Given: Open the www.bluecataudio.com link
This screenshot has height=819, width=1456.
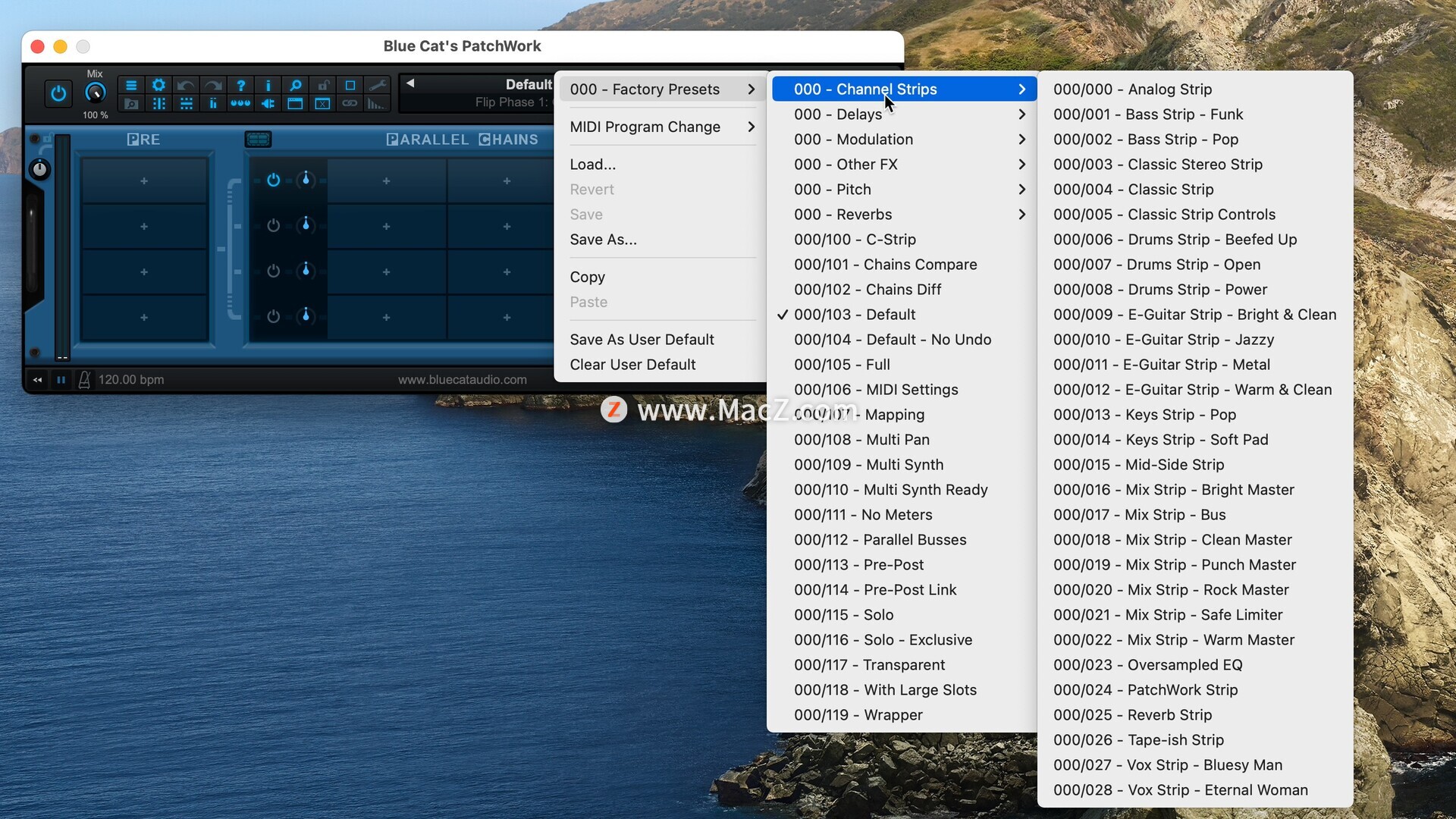Looking at the screenshot, I should pos(463,379).
